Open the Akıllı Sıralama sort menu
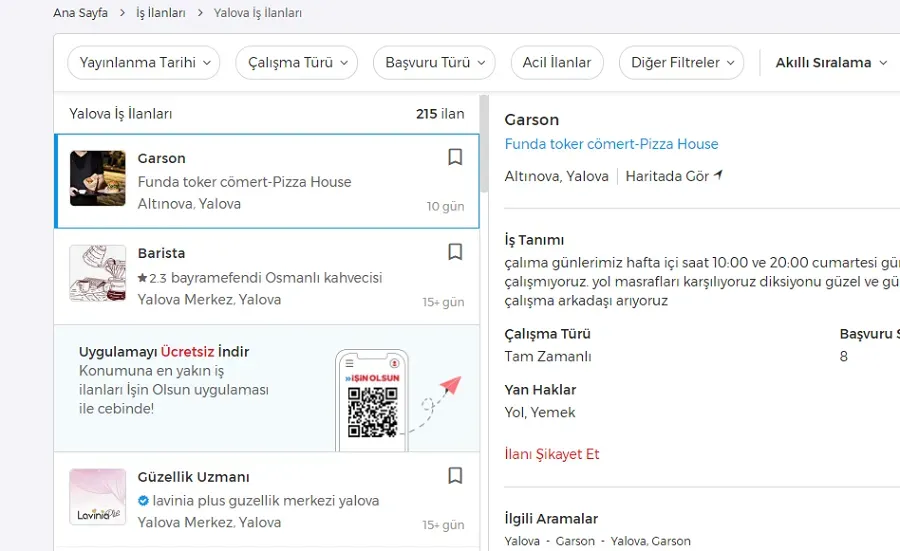The width and height of the screenshot is (900, 551). (831, 62)
